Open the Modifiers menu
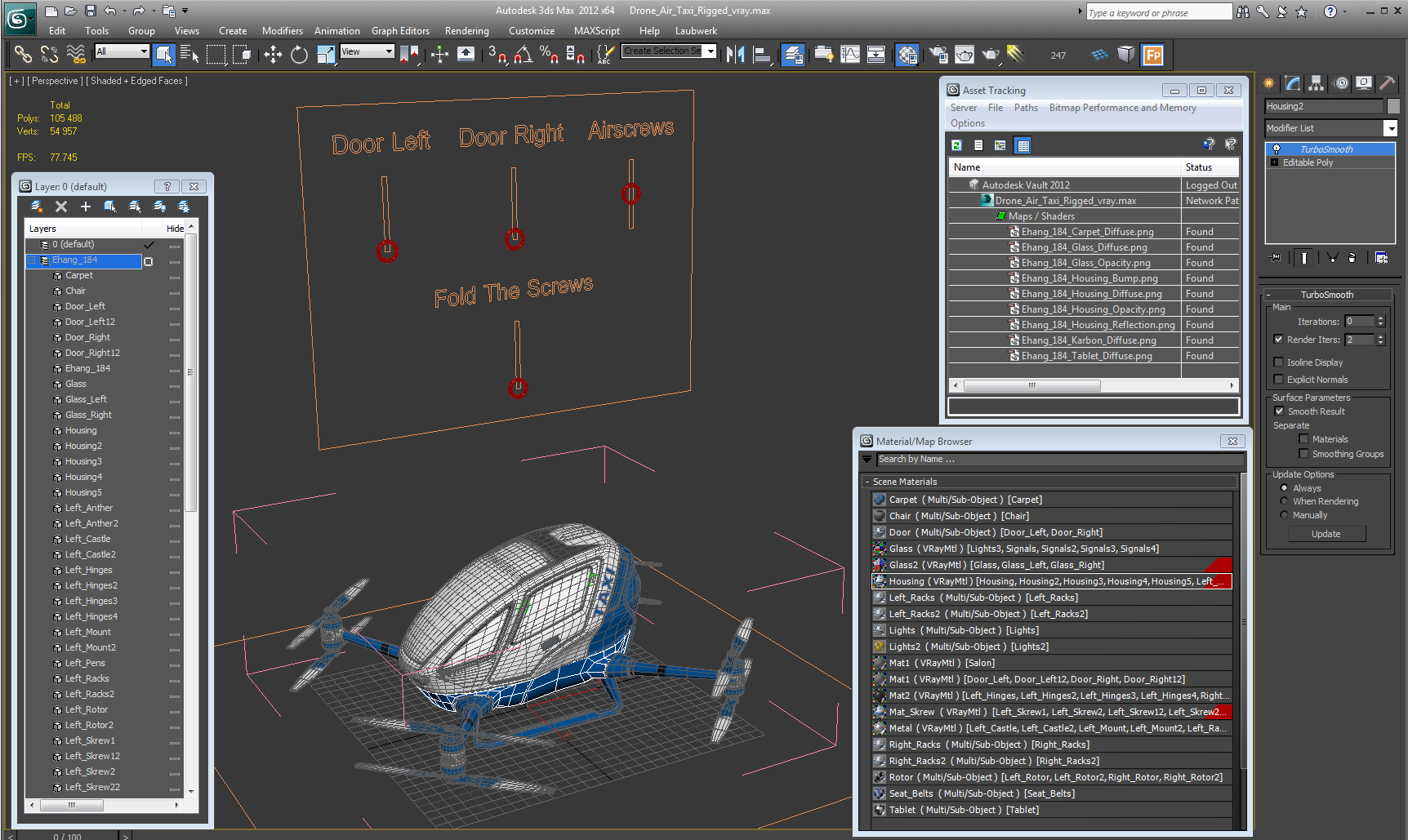 click(283, 31)
